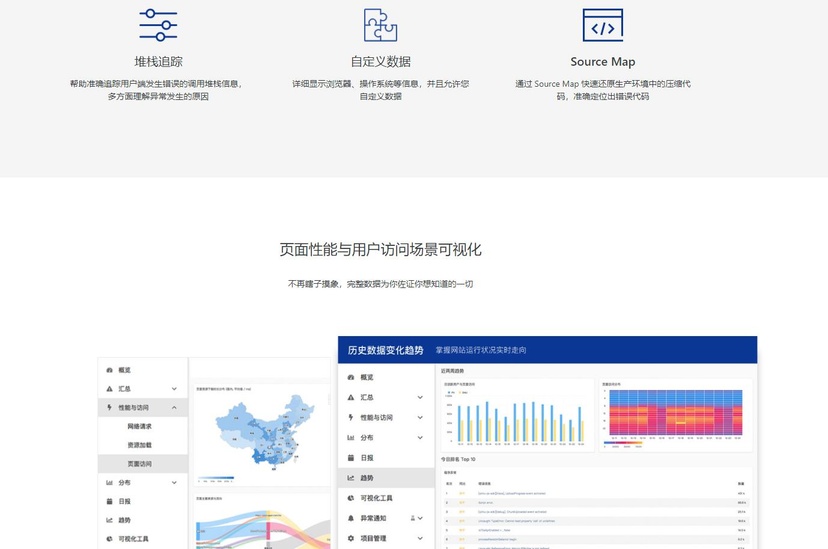
Task: Select 资源加载 in the left sidebar submenu
Action: click(x=139, y=445)
